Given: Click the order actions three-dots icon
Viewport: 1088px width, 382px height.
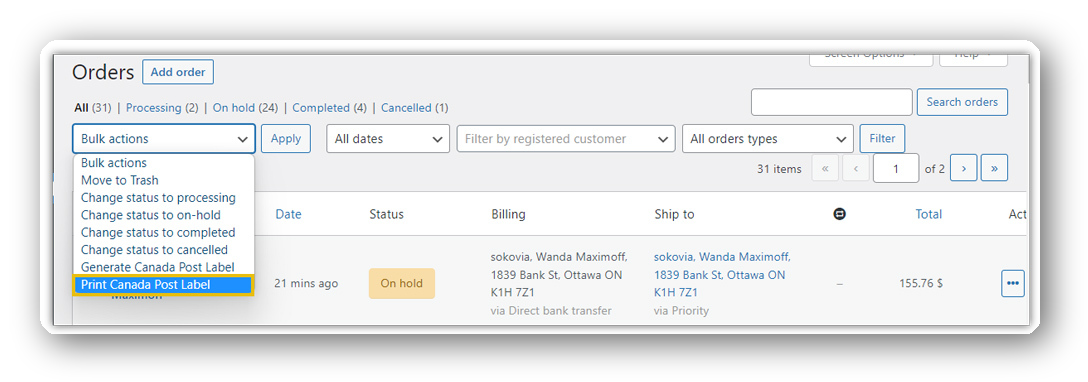Looking at the screenshot, I should point(1012,284).
